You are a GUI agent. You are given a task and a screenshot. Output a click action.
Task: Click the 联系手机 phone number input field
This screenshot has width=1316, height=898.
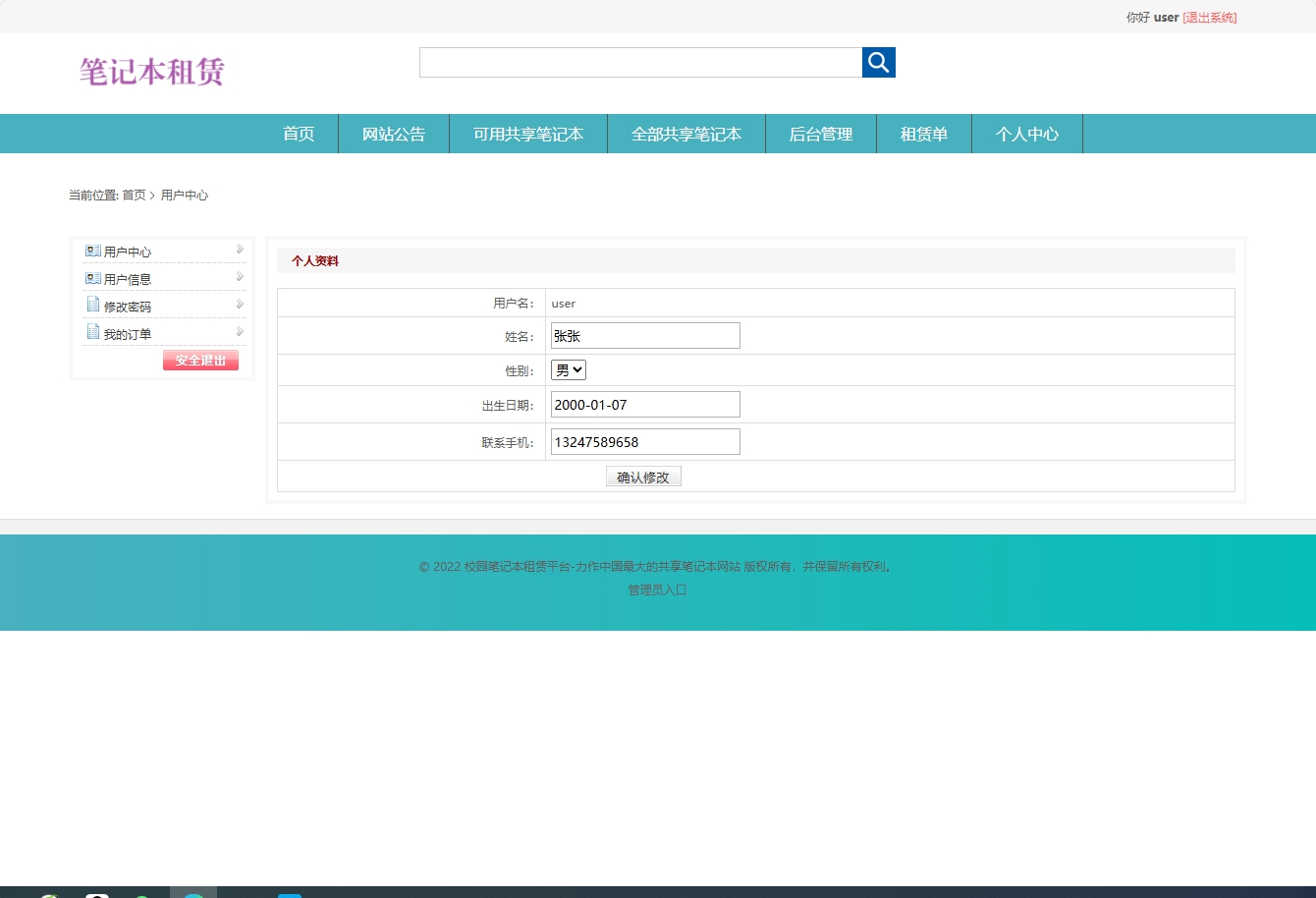tap(644, 441)
